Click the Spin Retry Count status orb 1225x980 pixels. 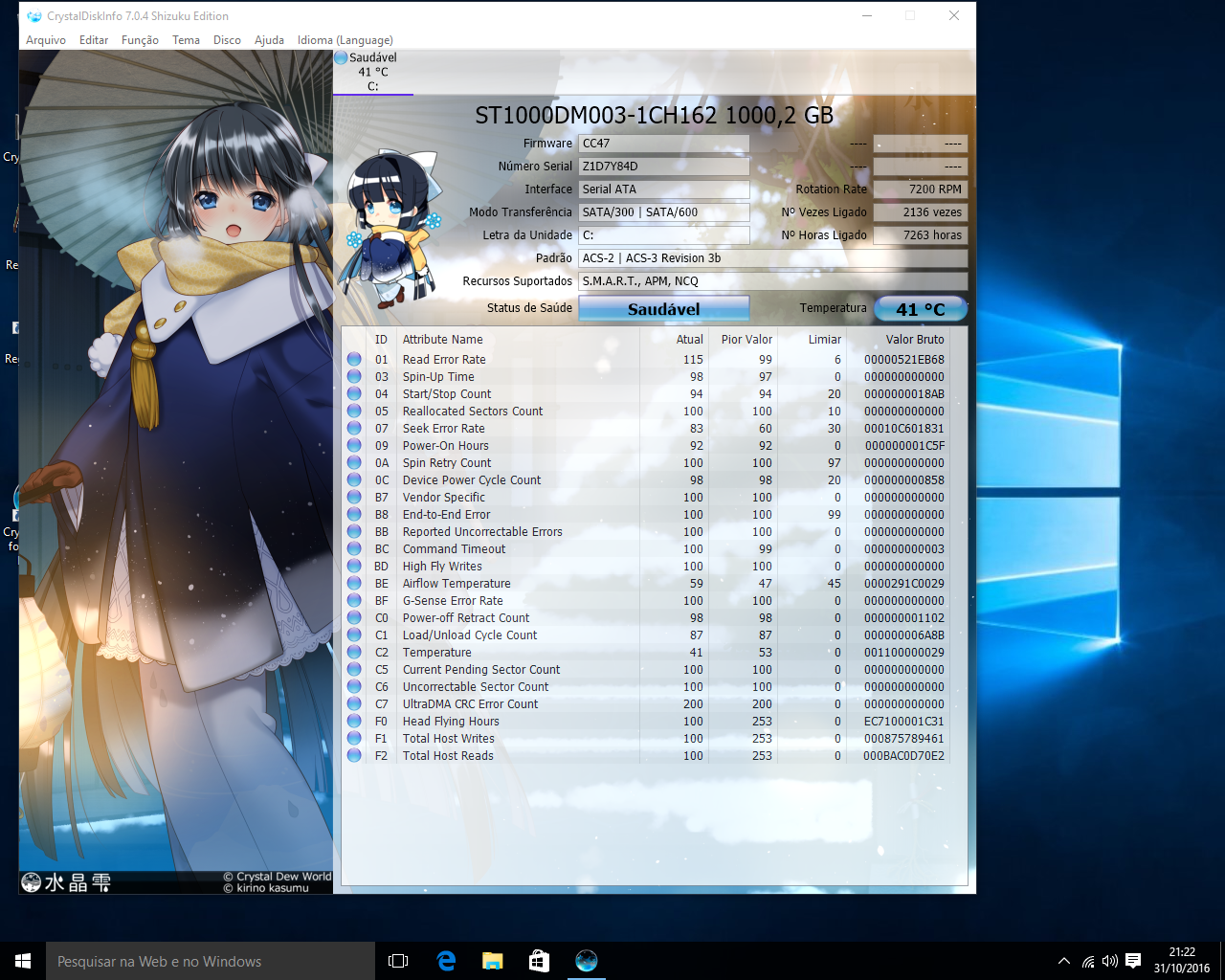[354, 463]
